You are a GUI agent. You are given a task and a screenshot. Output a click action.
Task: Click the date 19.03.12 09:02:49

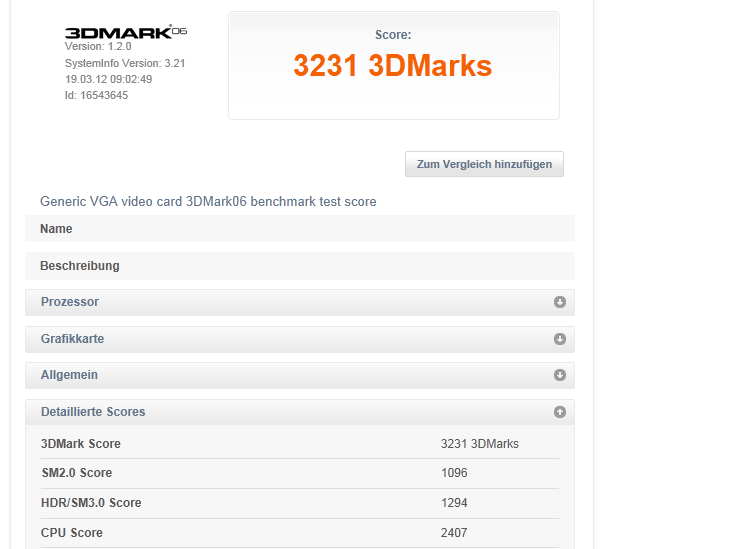(x=109, y=79)
